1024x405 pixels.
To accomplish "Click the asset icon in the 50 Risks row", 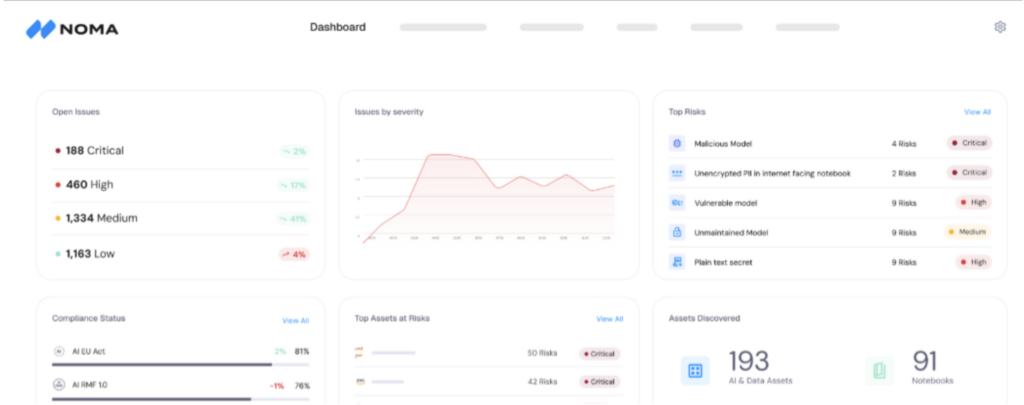I will point(359,353).
